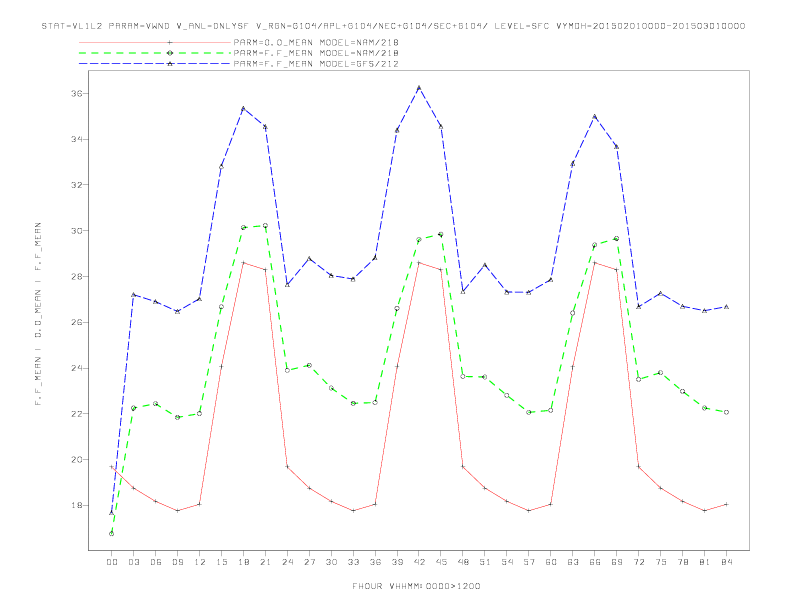Image resolution: width=792 pixels, height=612 pixels.
Task: Click x-axis forecast hour label 78
Action: point(683,562)
